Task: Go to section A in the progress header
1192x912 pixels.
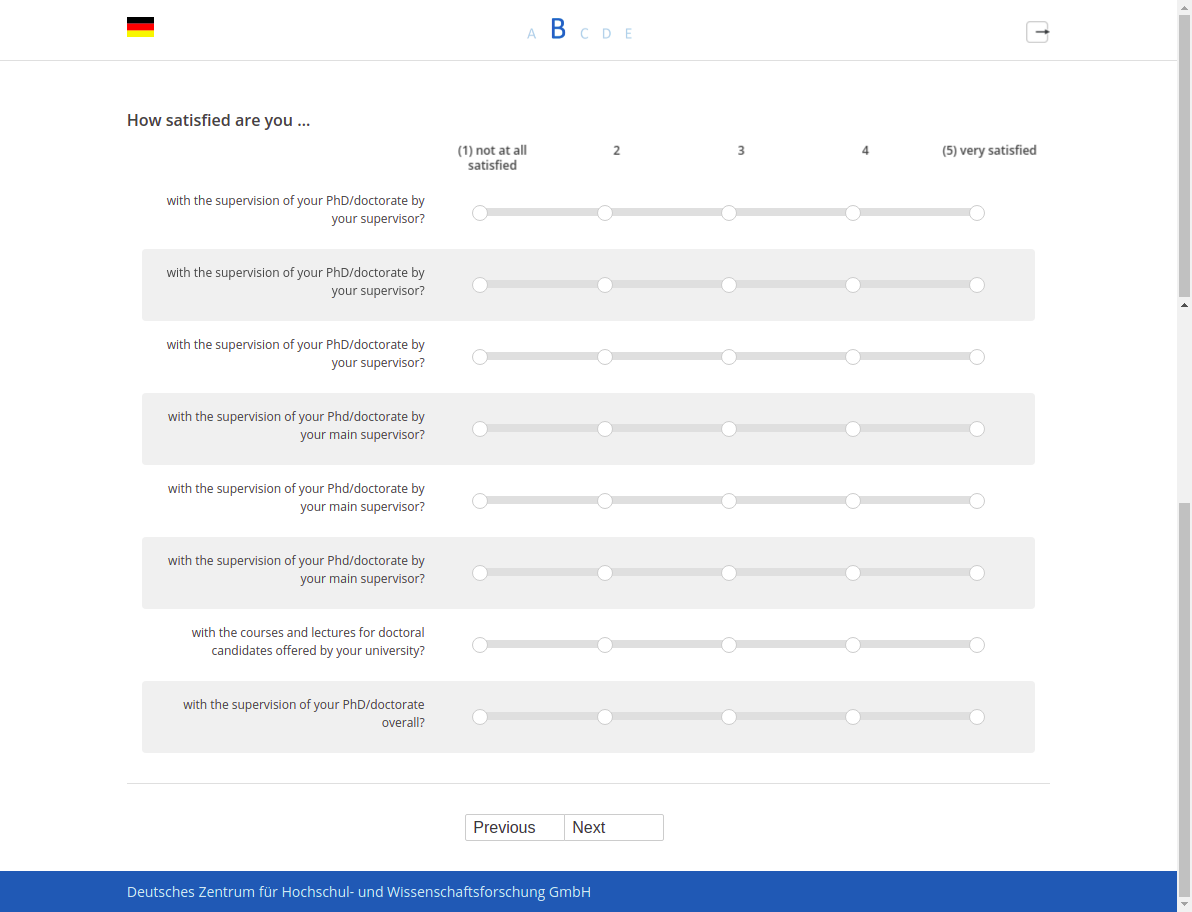Action: (531, 33)
